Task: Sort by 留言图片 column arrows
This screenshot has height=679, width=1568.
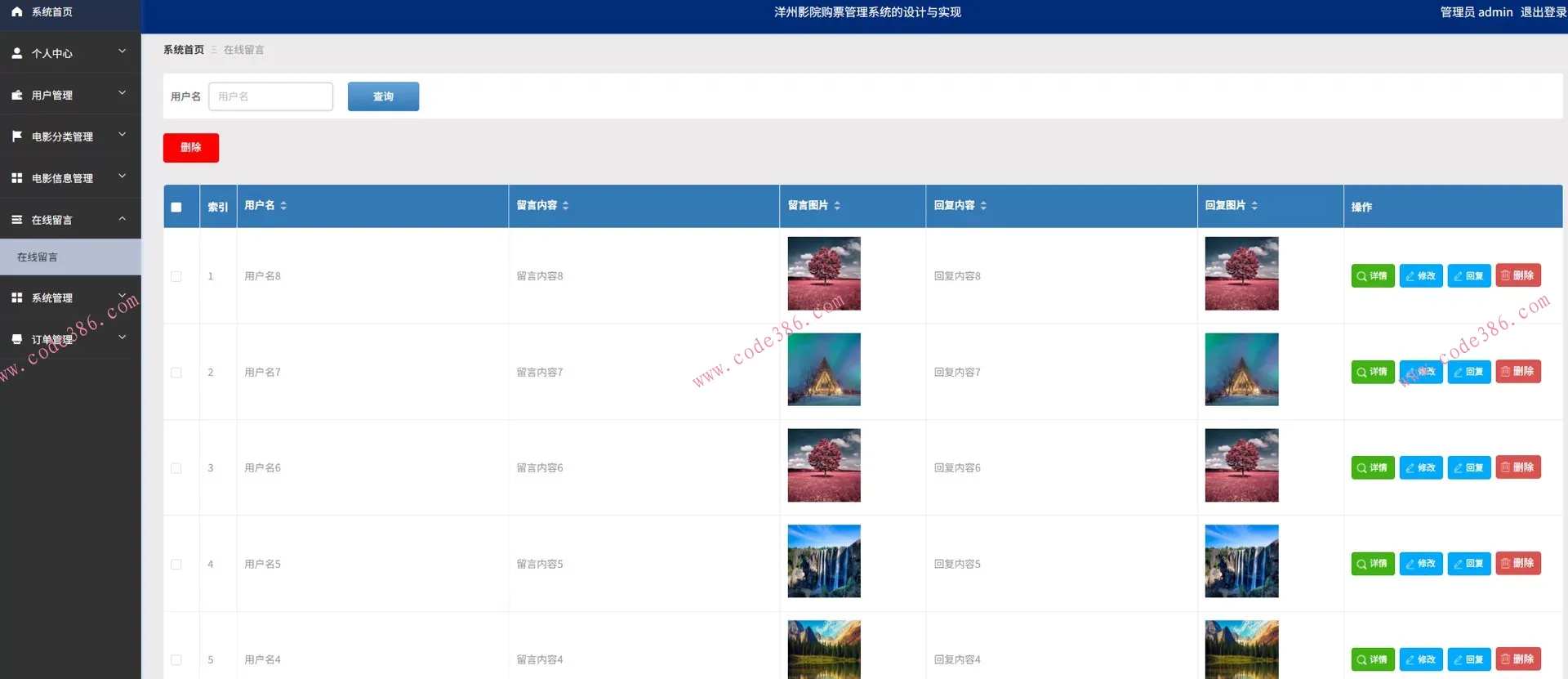Action: click(837, 206)
